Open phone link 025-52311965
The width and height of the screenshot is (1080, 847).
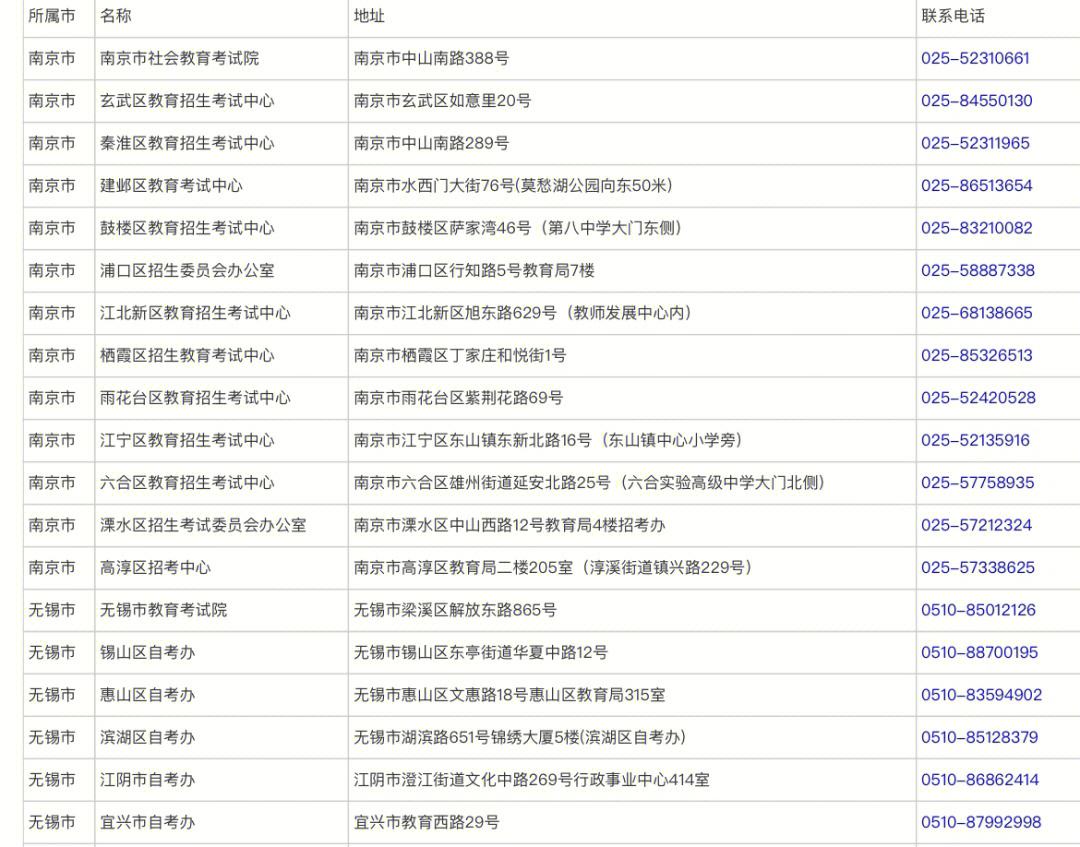[975, 143]
